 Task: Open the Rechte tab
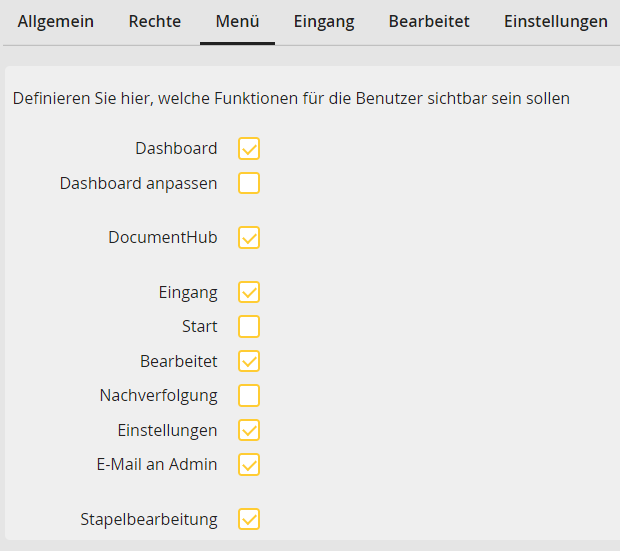[x=155, y=21]
